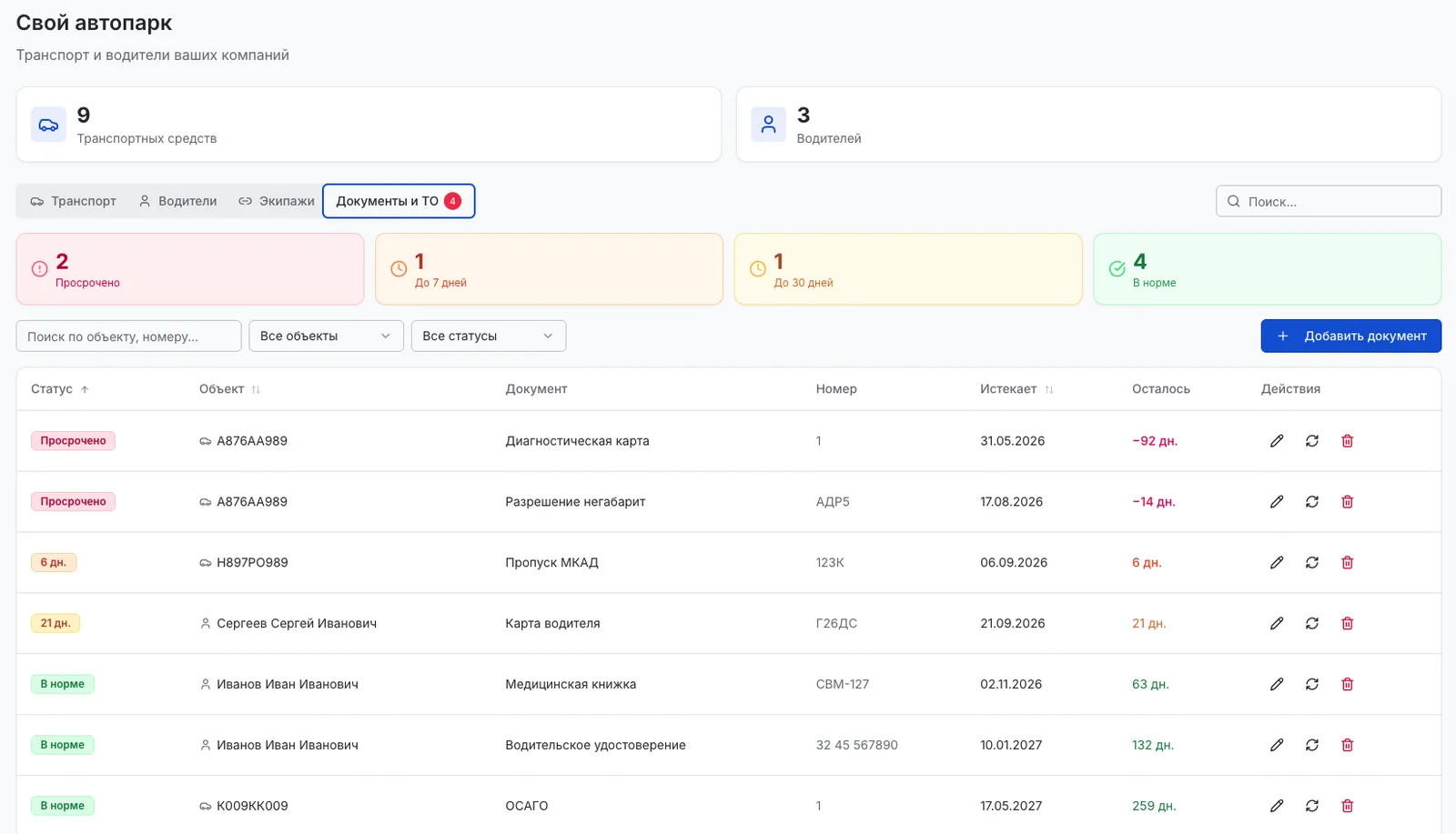Open the Водителей summary card
The image size is (1456, 834).
[x=1088, y=125]
